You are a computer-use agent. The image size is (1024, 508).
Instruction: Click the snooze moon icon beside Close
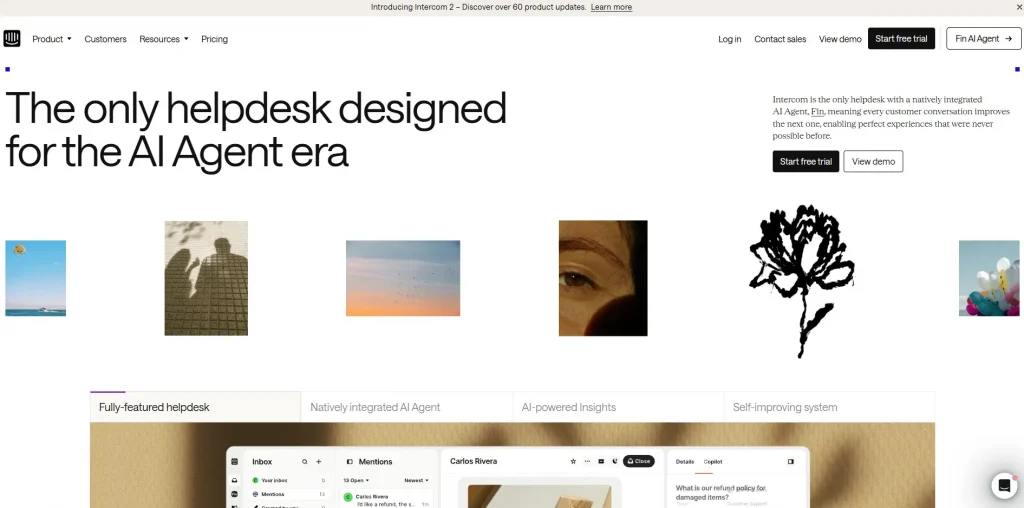pyautogui.click(x=615, y=461)
